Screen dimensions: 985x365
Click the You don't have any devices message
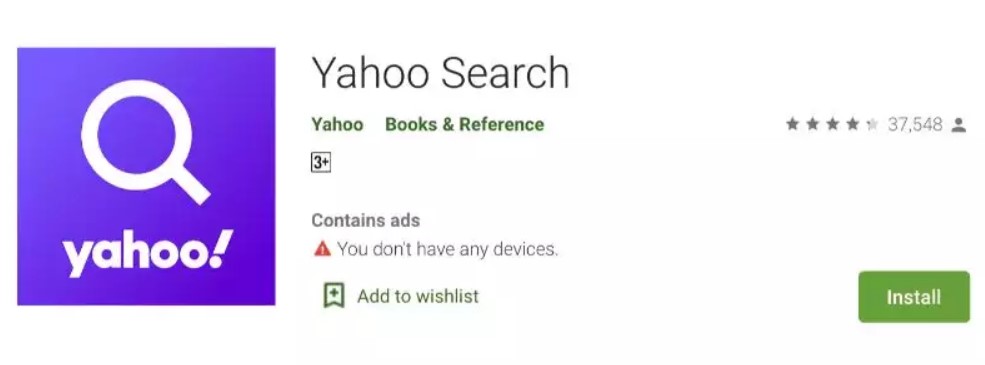(x=447, y=249)
